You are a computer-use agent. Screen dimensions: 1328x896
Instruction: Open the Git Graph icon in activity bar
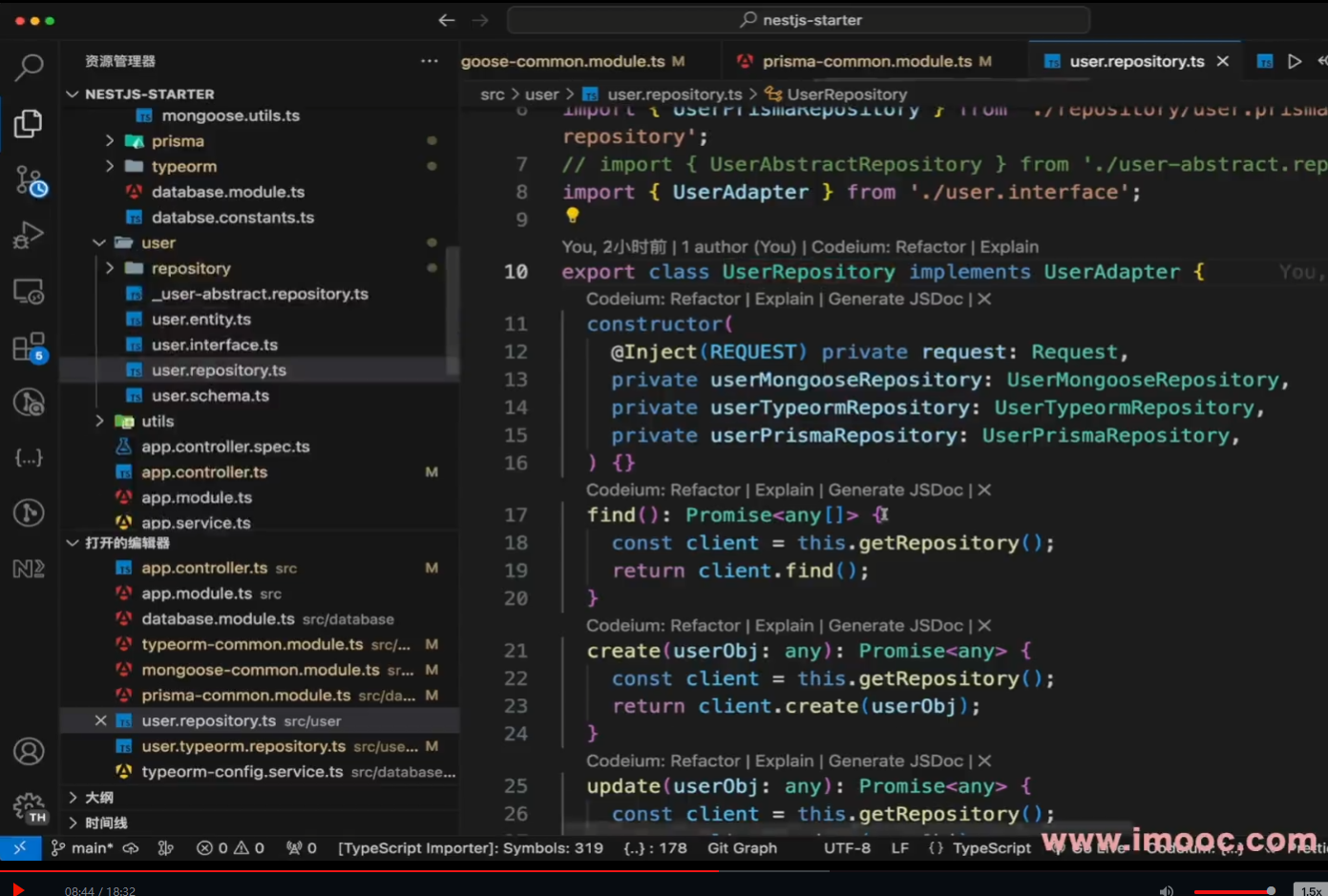[29, 512]
